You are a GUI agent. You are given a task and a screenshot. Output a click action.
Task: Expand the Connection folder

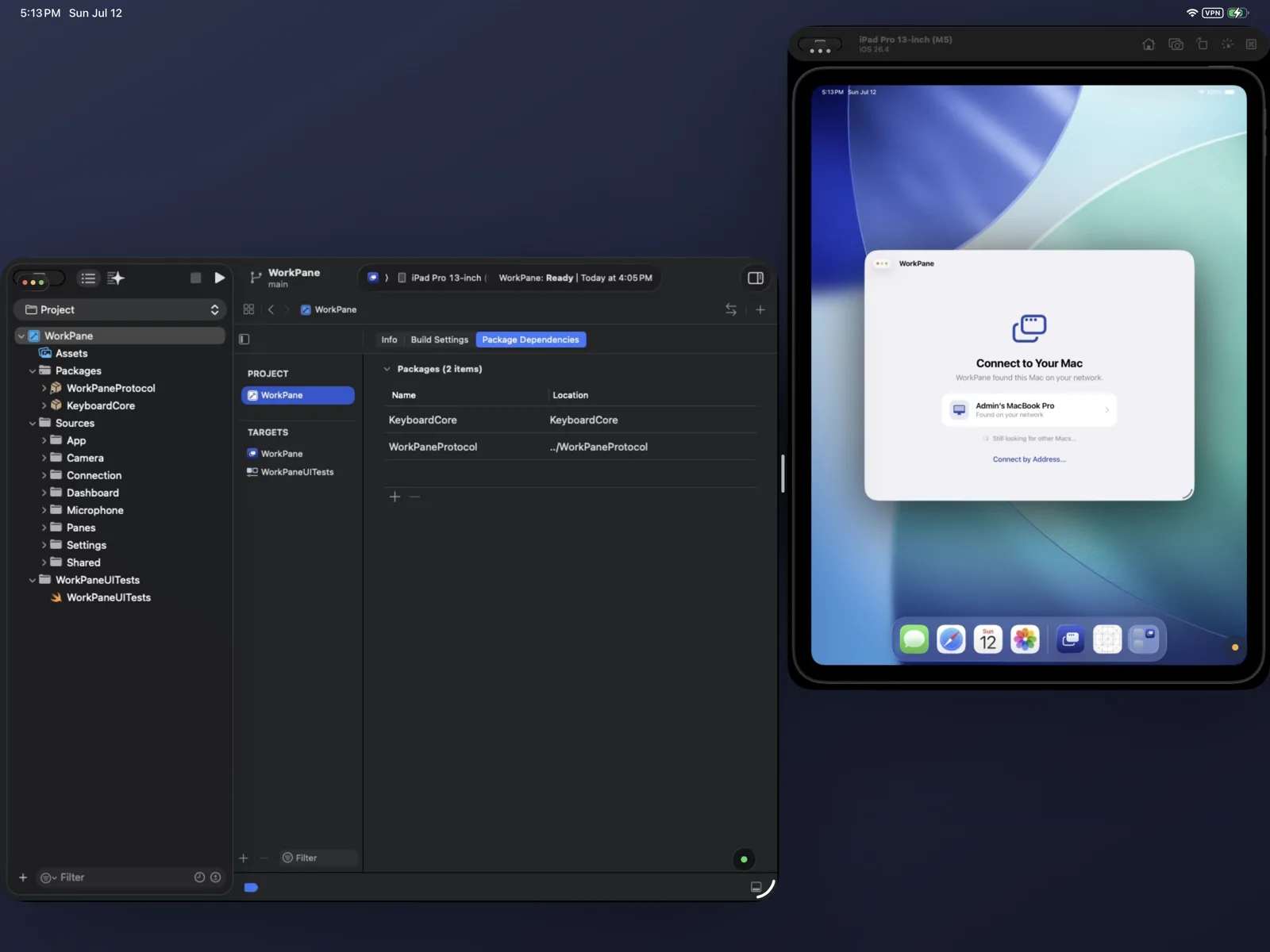coord(44,475)
